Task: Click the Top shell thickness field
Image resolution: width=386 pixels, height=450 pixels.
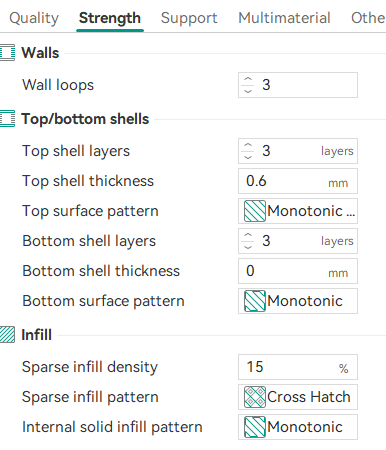Action: (298, 181)
